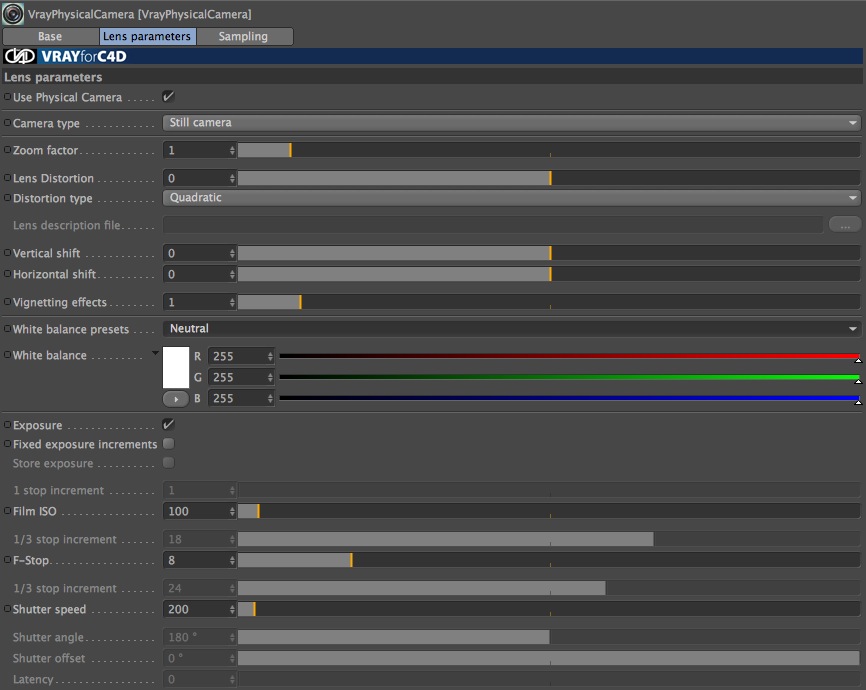Image resolution: width=866 pixels, height=690 pixels.
Task: Click the animation dot beside Lens Distortion
Action: (x=8, y=178)
